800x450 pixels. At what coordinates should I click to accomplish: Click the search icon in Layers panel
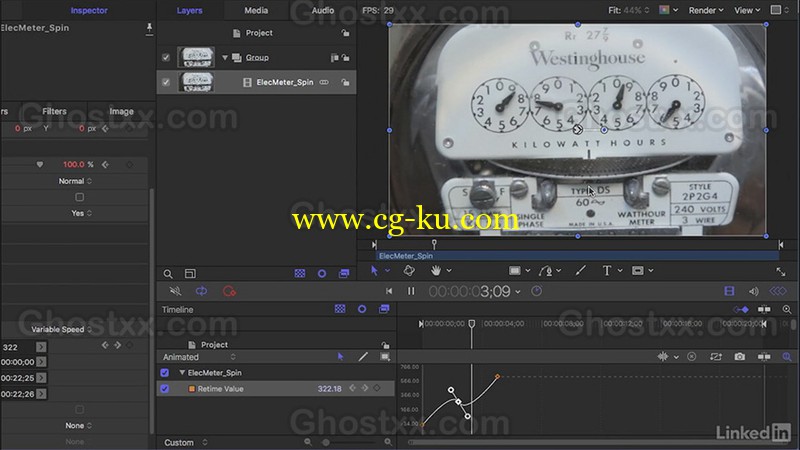pyautogui.click(x=168, y=274)
